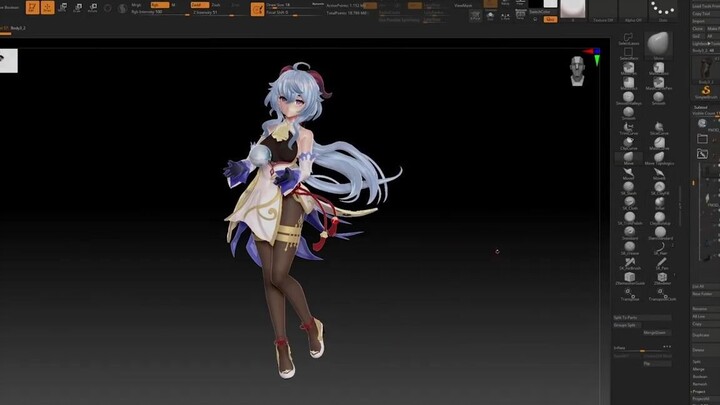
Task: Choose the ClayBuildup brush
Action: point(660,219)
